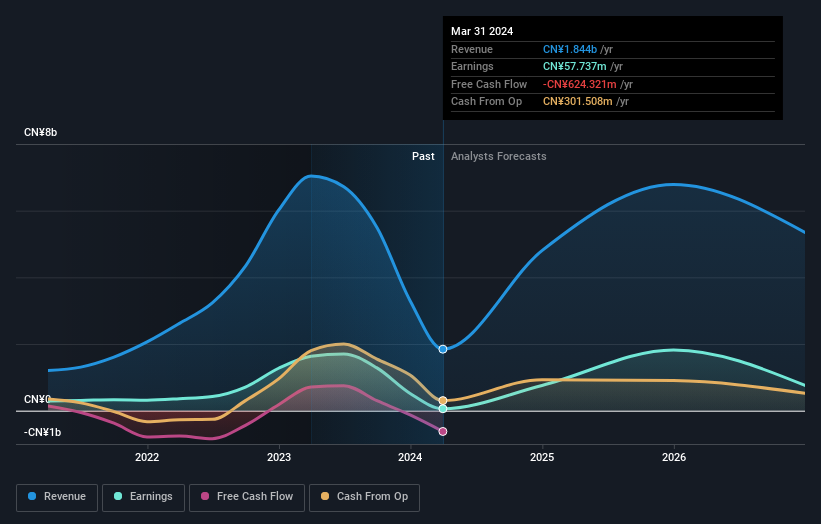Click the 2024 x-axis label

(410, 457)
